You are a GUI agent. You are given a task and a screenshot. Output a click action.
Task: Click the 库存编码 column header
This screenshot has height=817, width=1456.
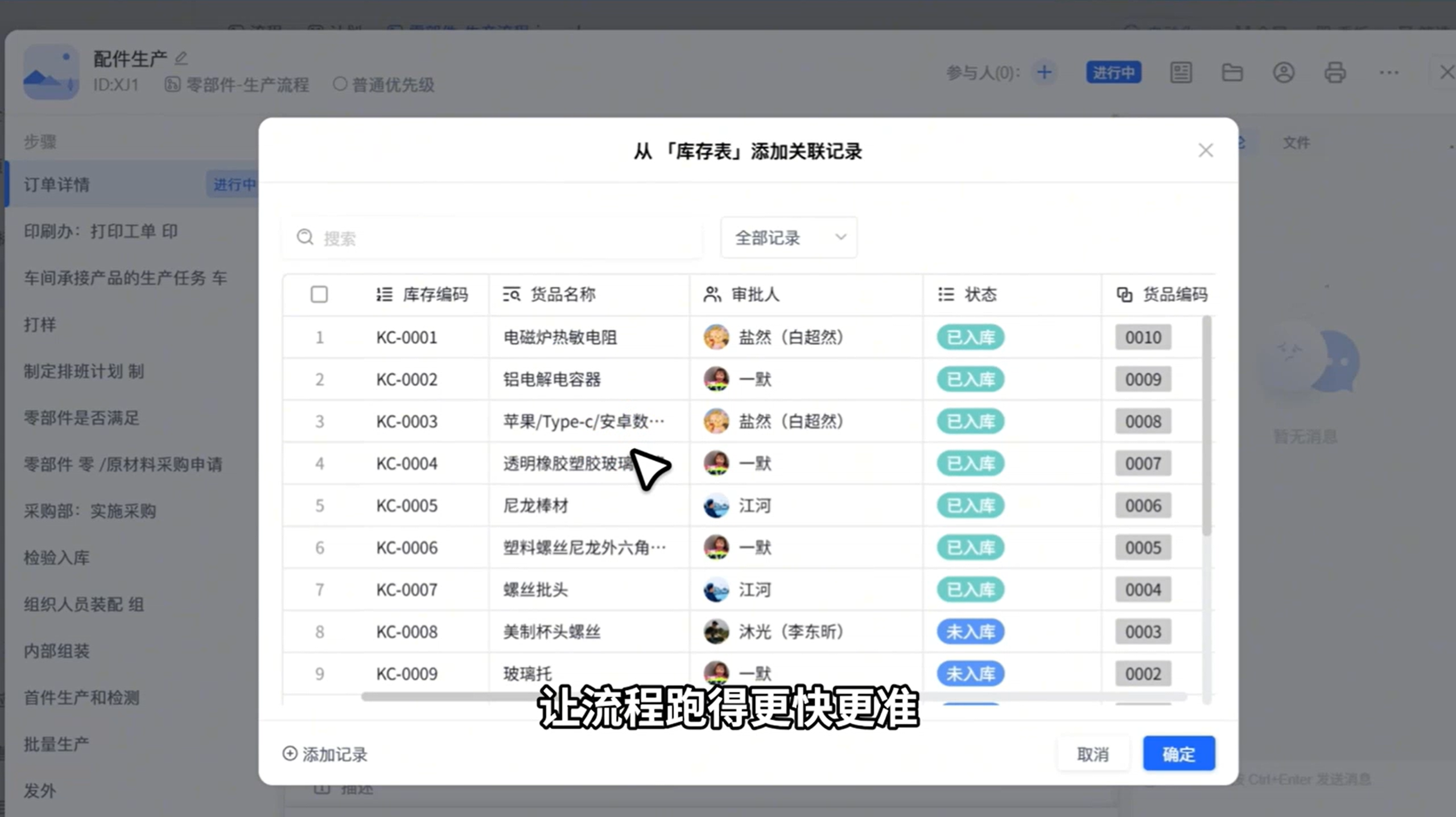pos(422,294)
